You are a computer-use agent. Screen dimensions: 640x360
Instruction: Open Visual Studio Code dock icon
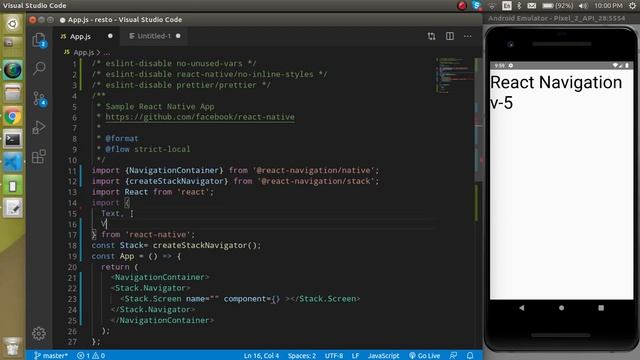pyautogui.click(x=12, y=162)
